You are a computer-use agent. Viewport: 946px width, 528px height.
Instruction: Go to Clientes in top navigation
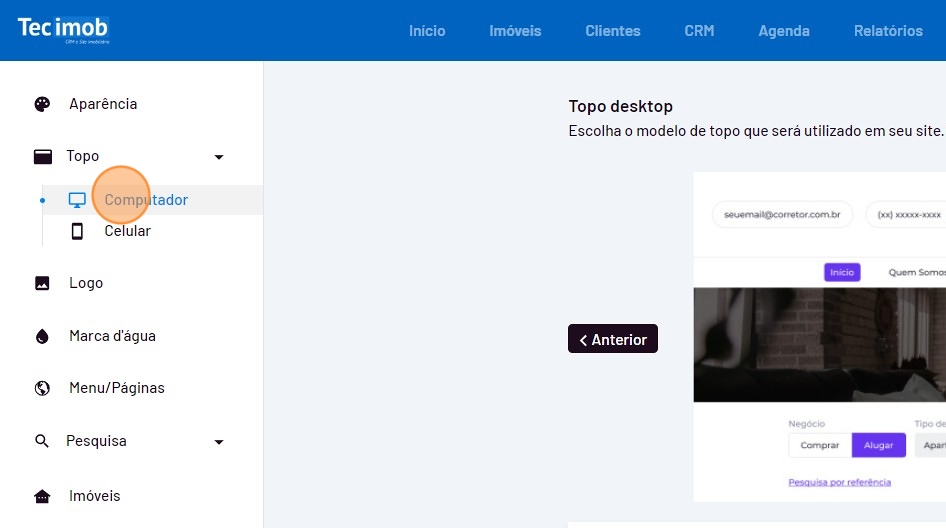[x=613, y=31]
